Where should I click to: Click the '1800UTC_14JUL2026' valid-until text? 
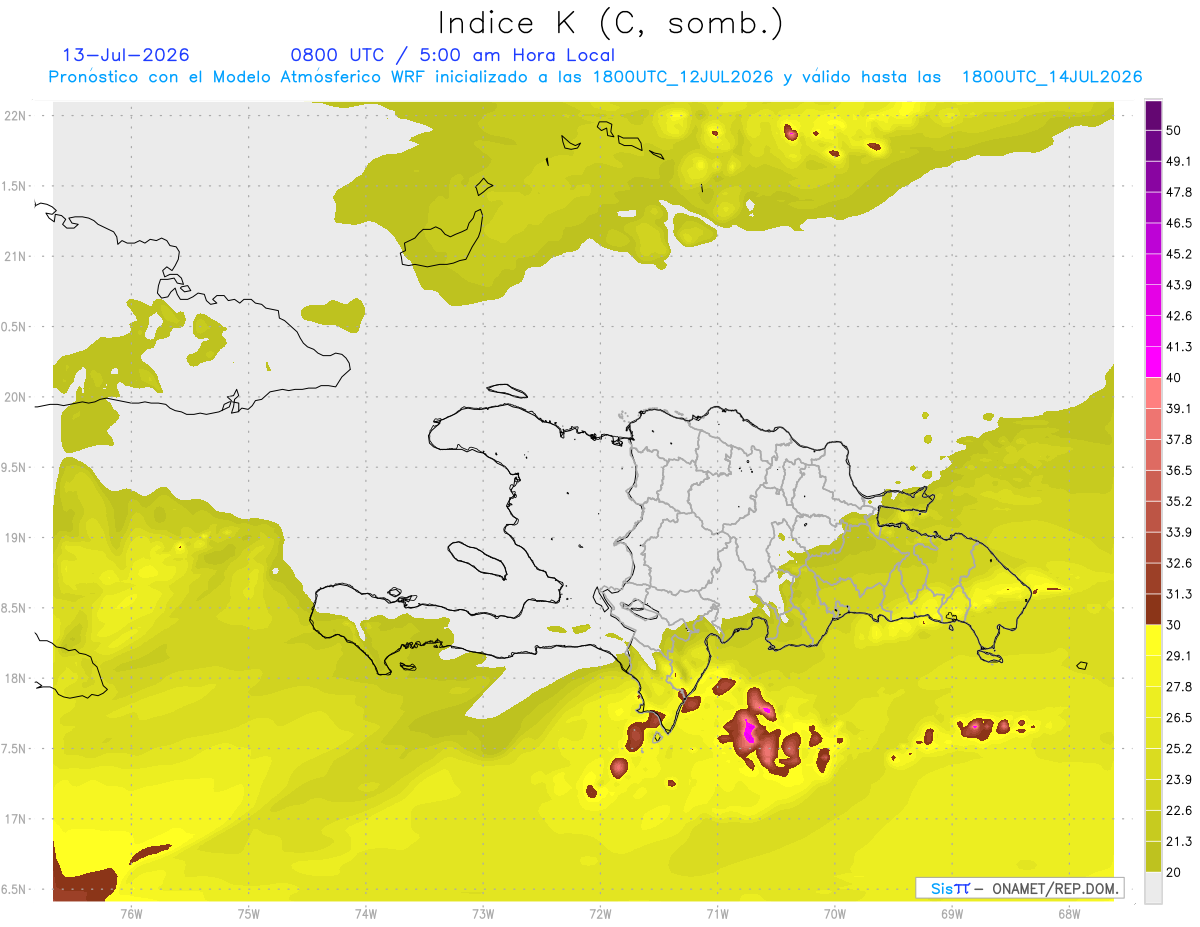(x=1051, y=77)
